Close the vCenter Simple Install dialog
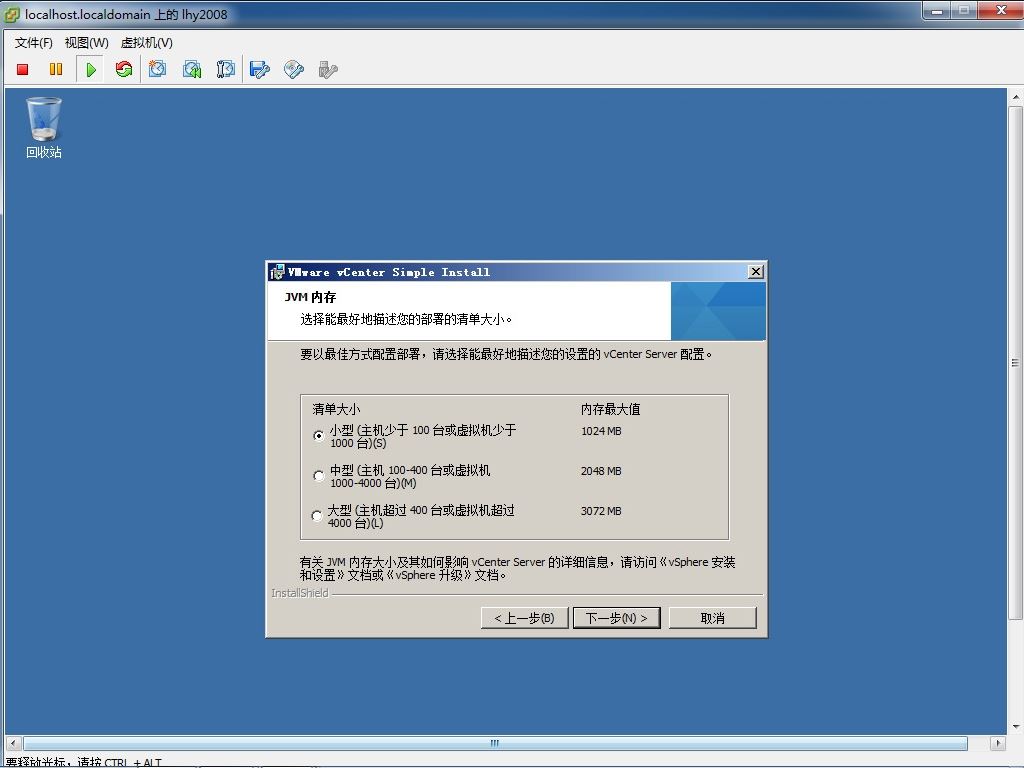Image resolution: width=1024 pixels, height=768 pixels. 756,272
